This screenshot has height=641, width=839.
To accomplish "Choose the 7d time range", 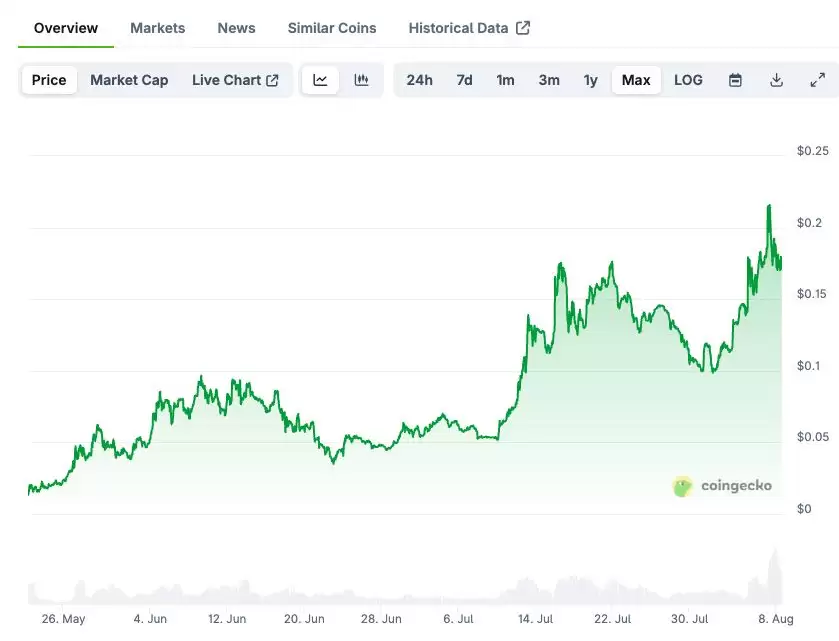I will 464,80.
